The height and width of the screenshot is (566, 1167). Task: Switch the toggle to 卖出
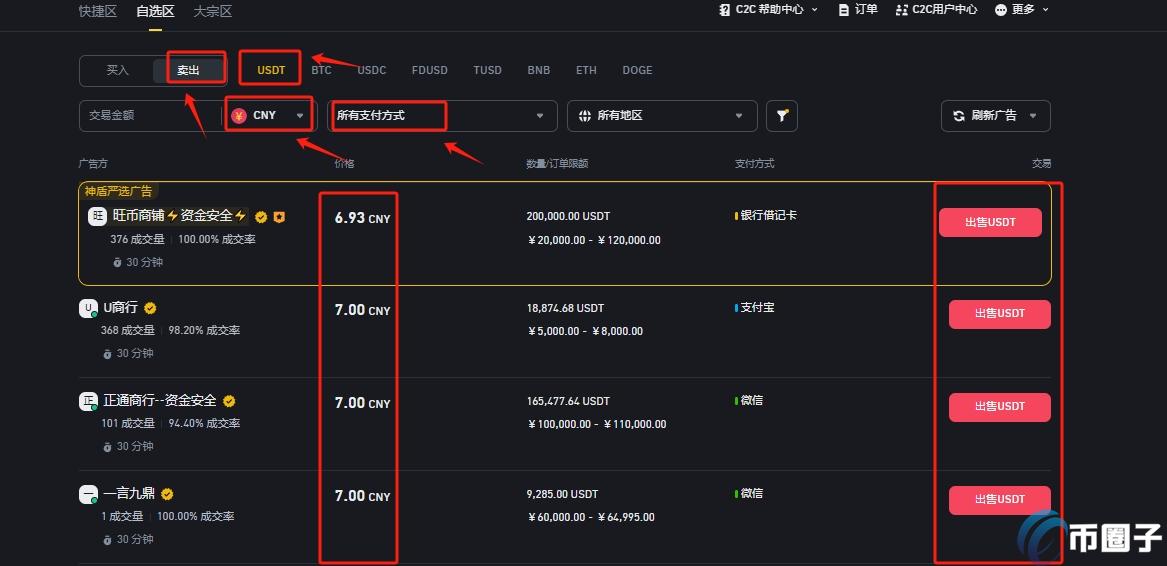[188, 71]
